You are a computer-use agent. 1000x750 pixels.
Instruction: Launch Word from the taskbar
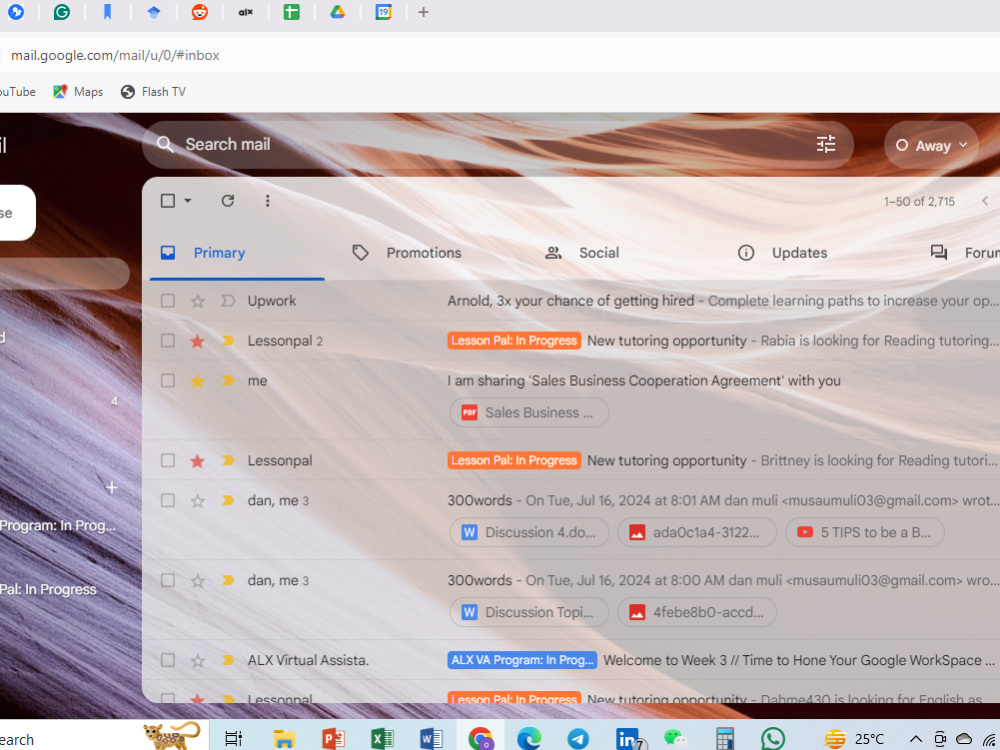point(431,739)
